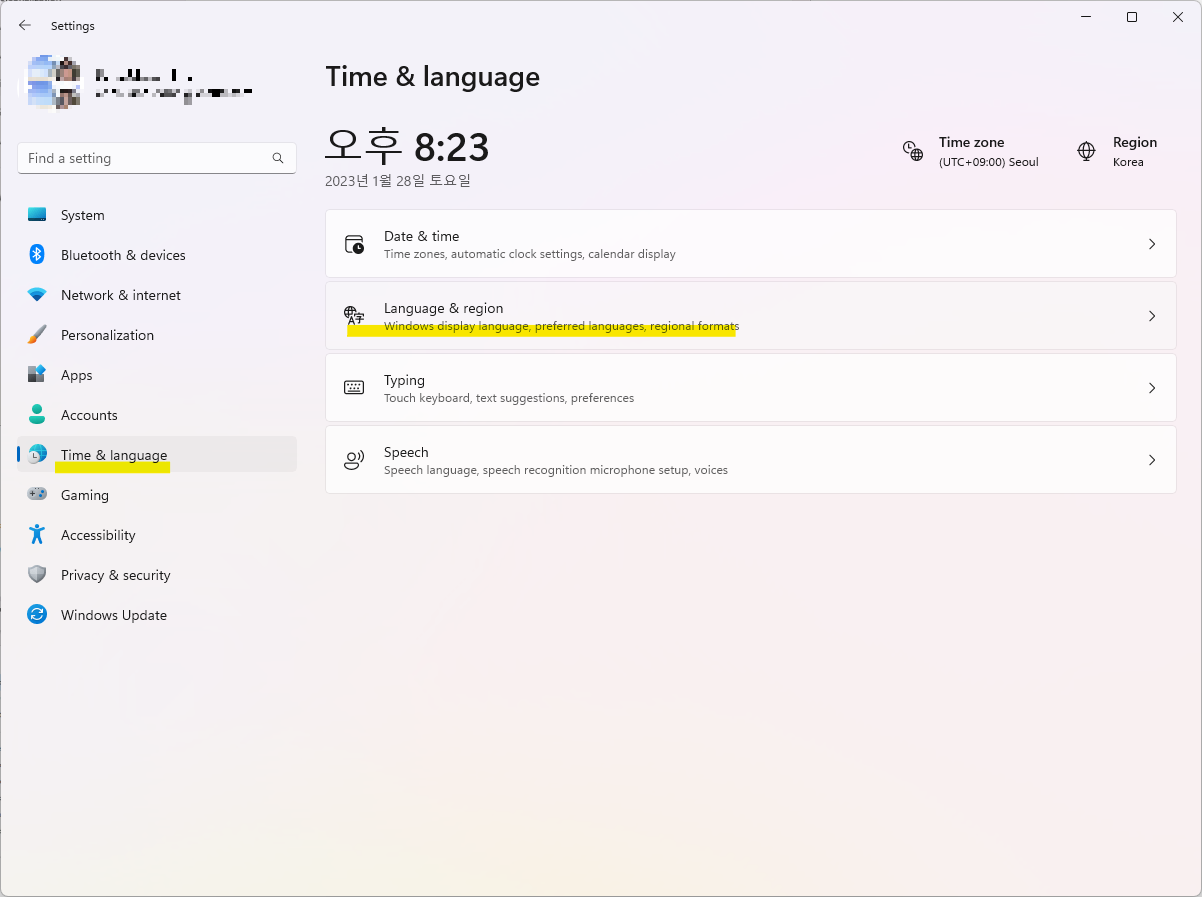The width and height of the screenshot is (1202, 897).
Task: Select Privacy & security label
Action: coord(116,575)
